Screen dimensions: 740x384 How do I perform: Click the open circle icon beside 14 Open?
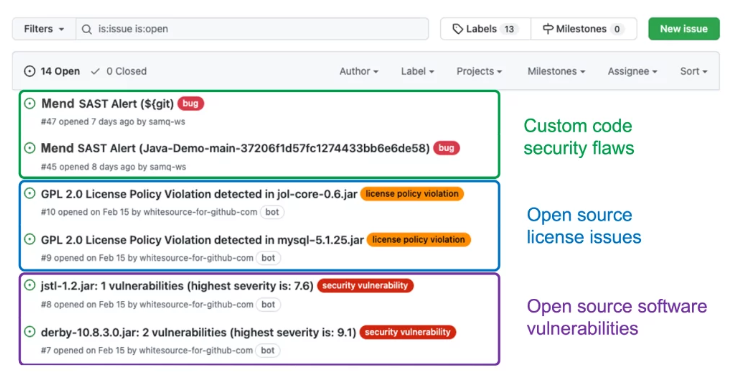(30, 71)
